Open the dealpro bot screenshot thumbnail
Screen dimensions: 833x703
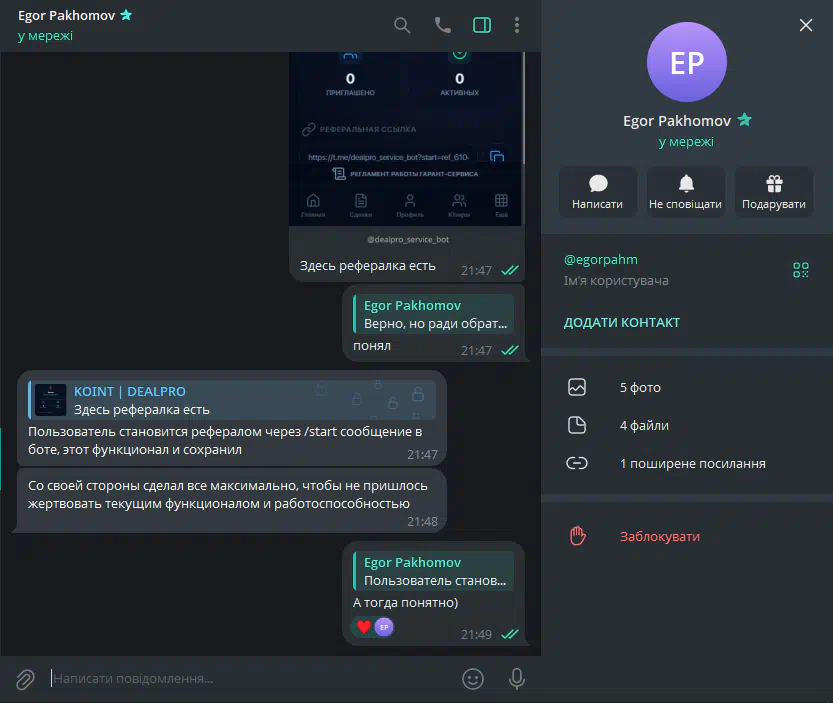[407, 139]
